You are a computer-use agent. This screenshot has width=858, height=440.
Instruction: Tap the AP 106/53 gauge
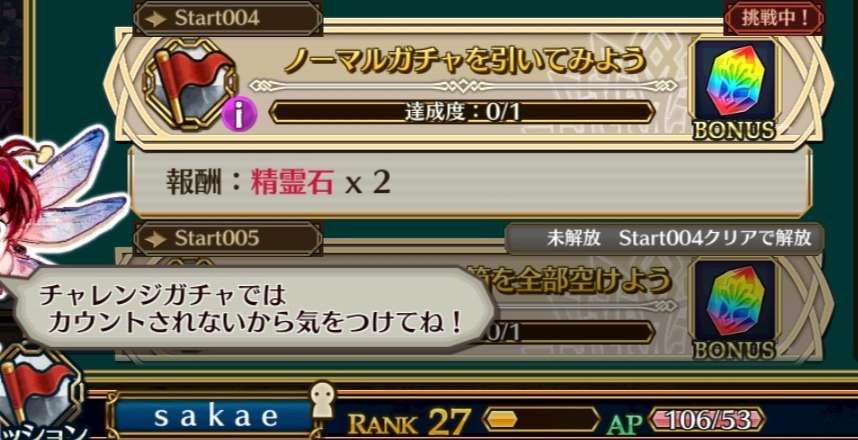[x=707, y=420]
